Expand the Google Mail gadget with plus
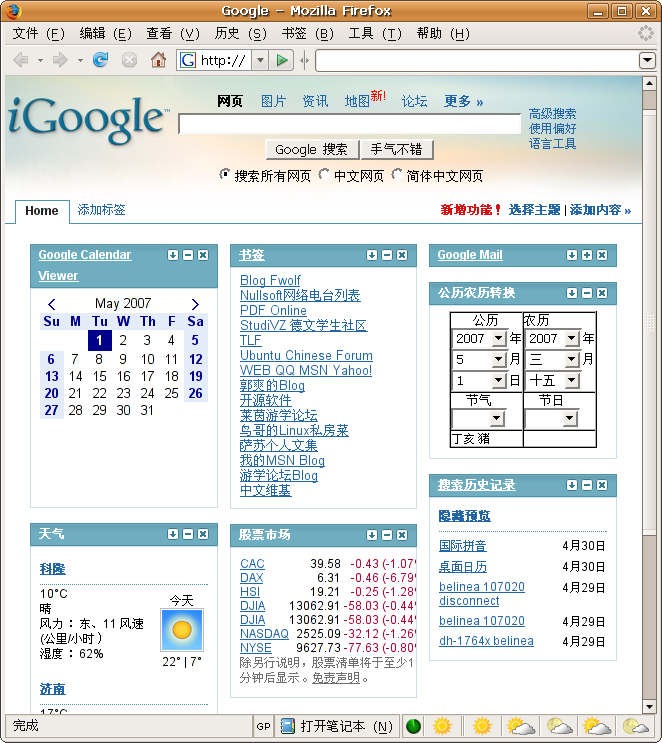Viewport: 662px width, 743px height. tap(587, 255)
